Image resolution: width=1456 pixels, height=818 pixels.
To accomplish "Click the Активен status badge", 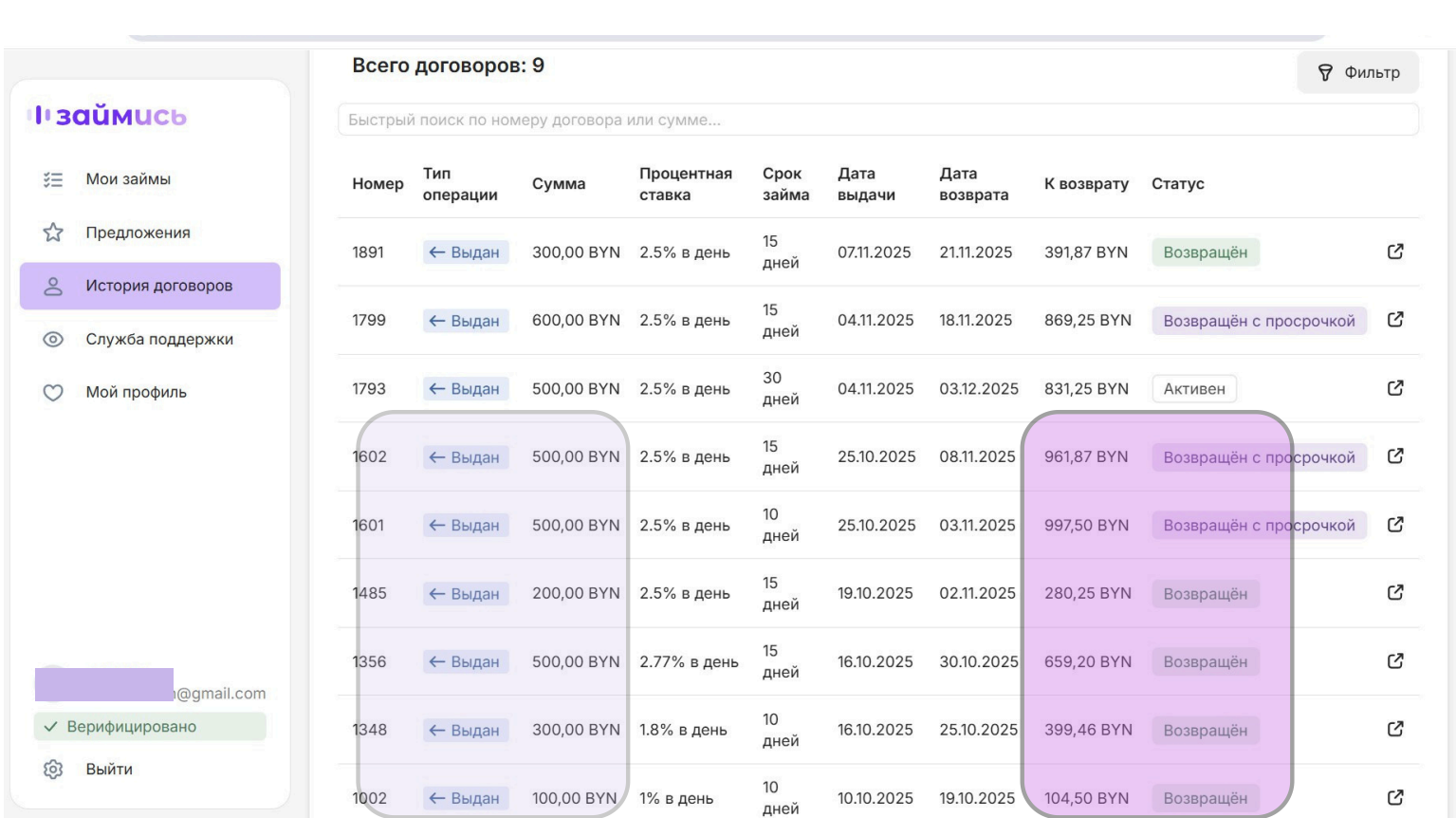I will pos(1193,389).
